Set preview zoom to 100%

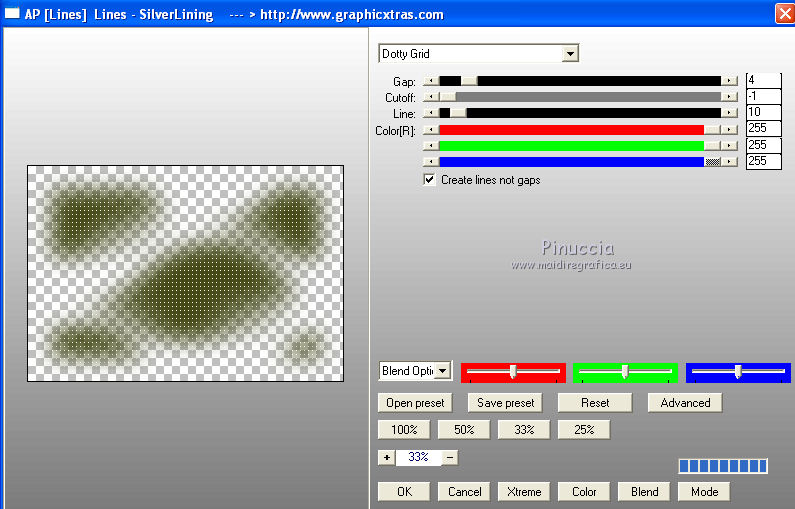pyautogui.click(x=404, y=430)
